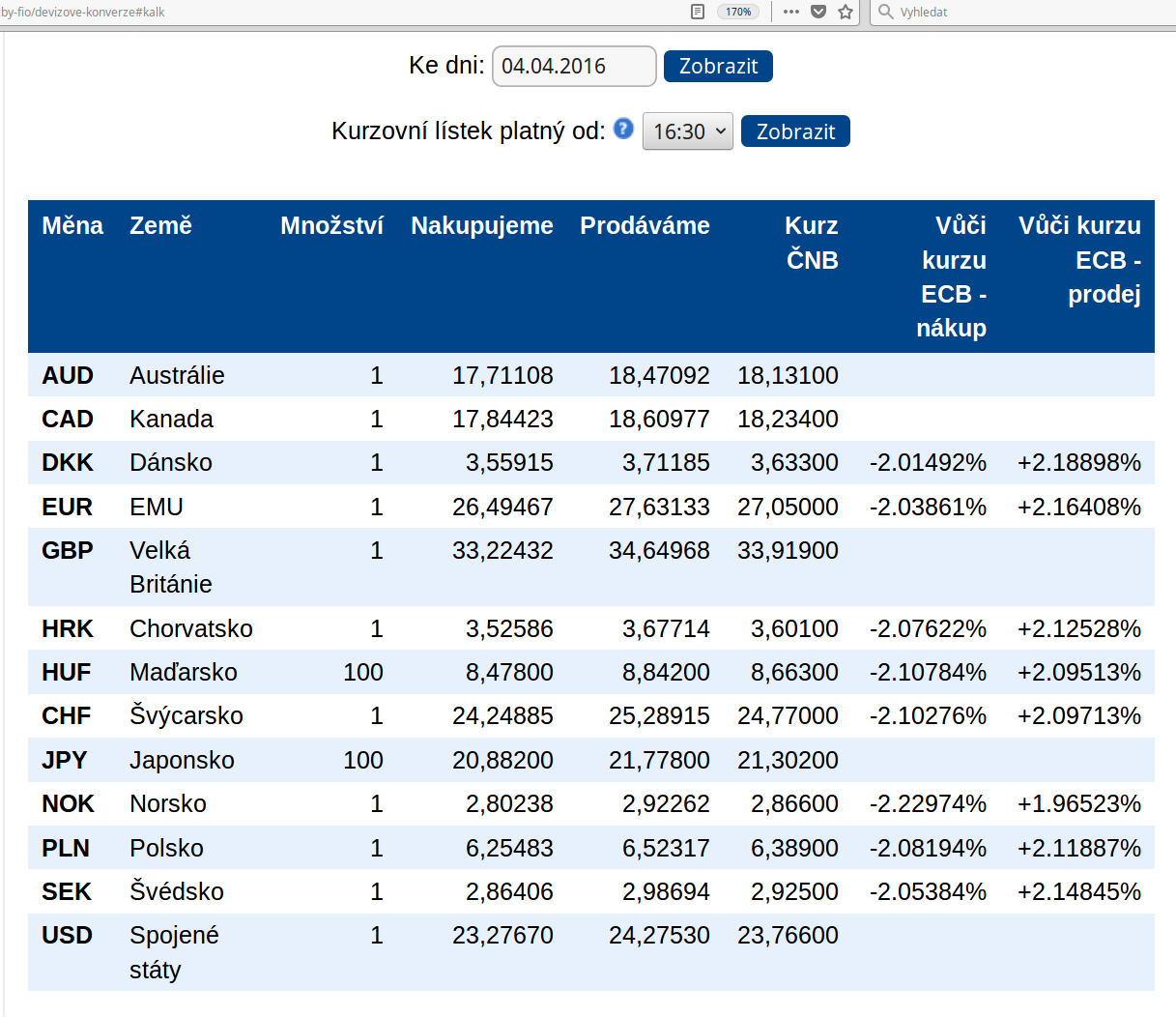The image size is (1176, 1017).
Task: Toggle reader view icon in address bar
Action: [x=698, y=12]
